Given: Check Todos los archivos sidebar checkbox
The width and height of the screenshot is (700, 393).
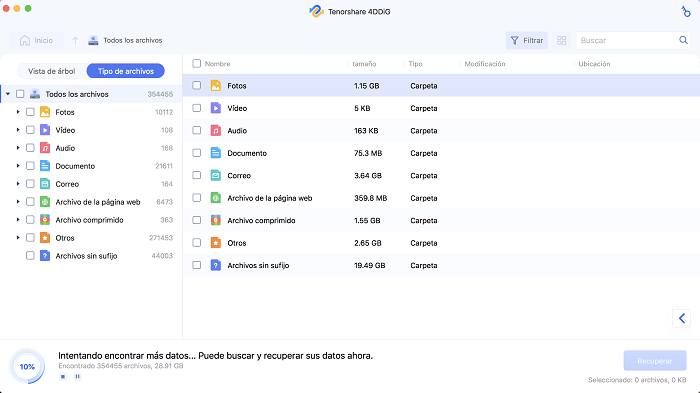Looking at the screenshot, I should click(20, 94).
